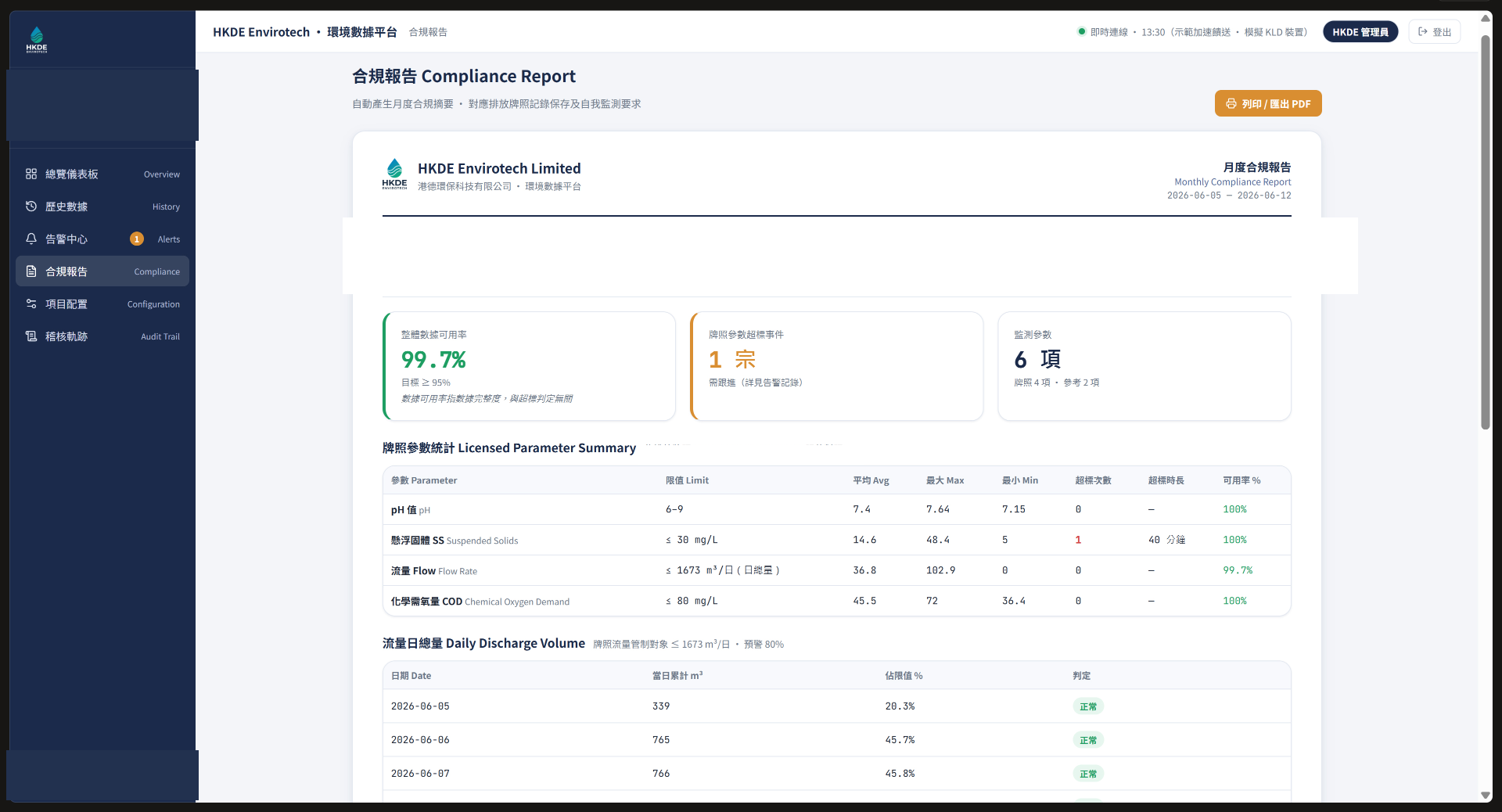Screen dimensions: 1502x812
Task: Click the report period 2026-06-05 — 2026-06-12
Action: [1229, 196]
